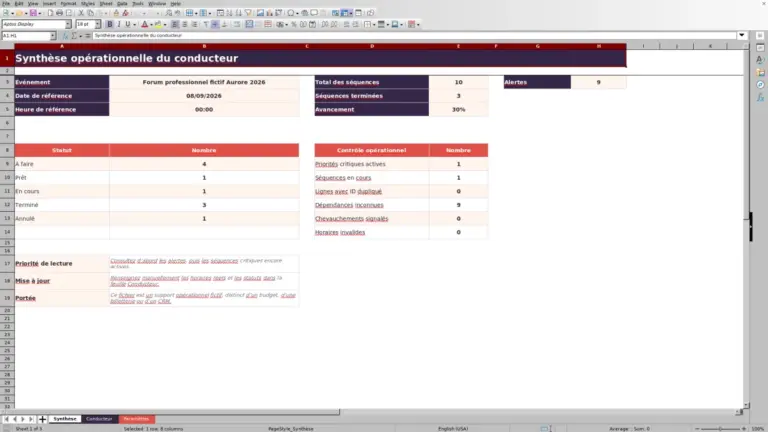Select the cell with Forum professionnel fictif Aurore 2026
768x432 pixels.
[x=204, y=82]
